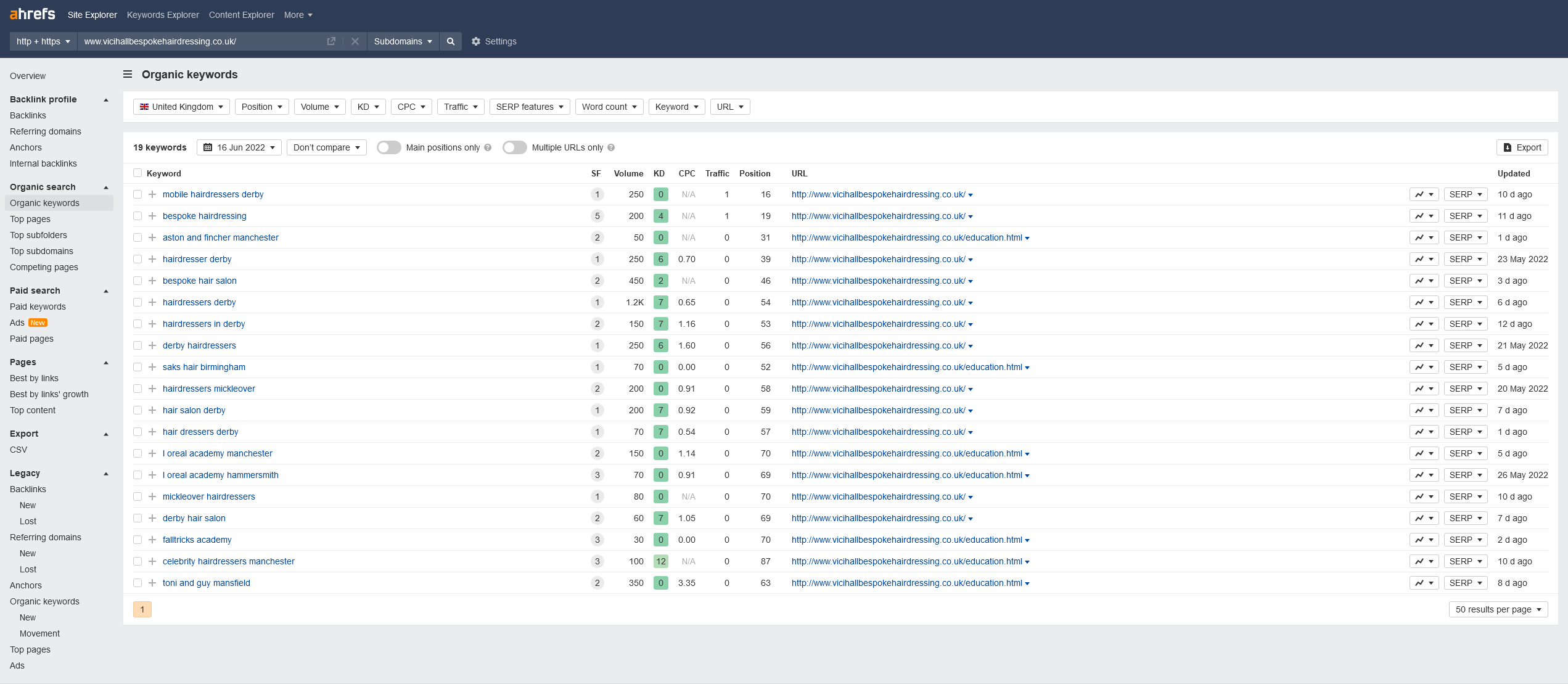Click the hamburger icon beside Organic keywords heading
The width and height of the screenshot is (1568, 684).
(x=127, y=74)
